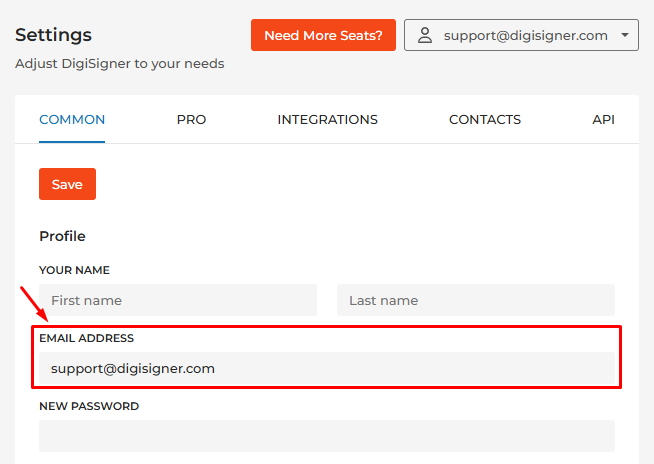
Task: Click into the Last name field
Action: [x=475, y=300]
